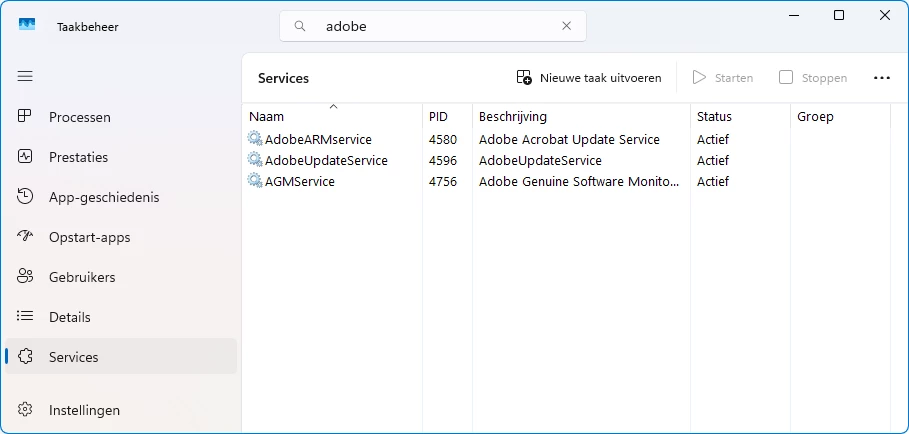Click Actief status of AGMService
Image resolution: width=909 pixels, height=434 pixels.
point(713,181)
